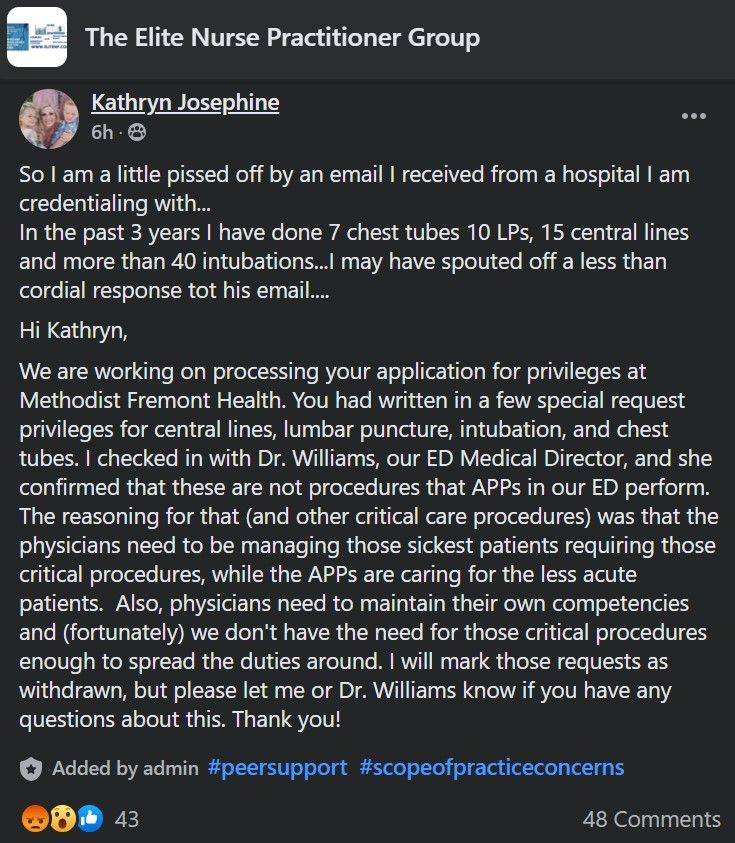Show who reacted via the 43 count
The image size is (735, 843).
pos(127,819)
